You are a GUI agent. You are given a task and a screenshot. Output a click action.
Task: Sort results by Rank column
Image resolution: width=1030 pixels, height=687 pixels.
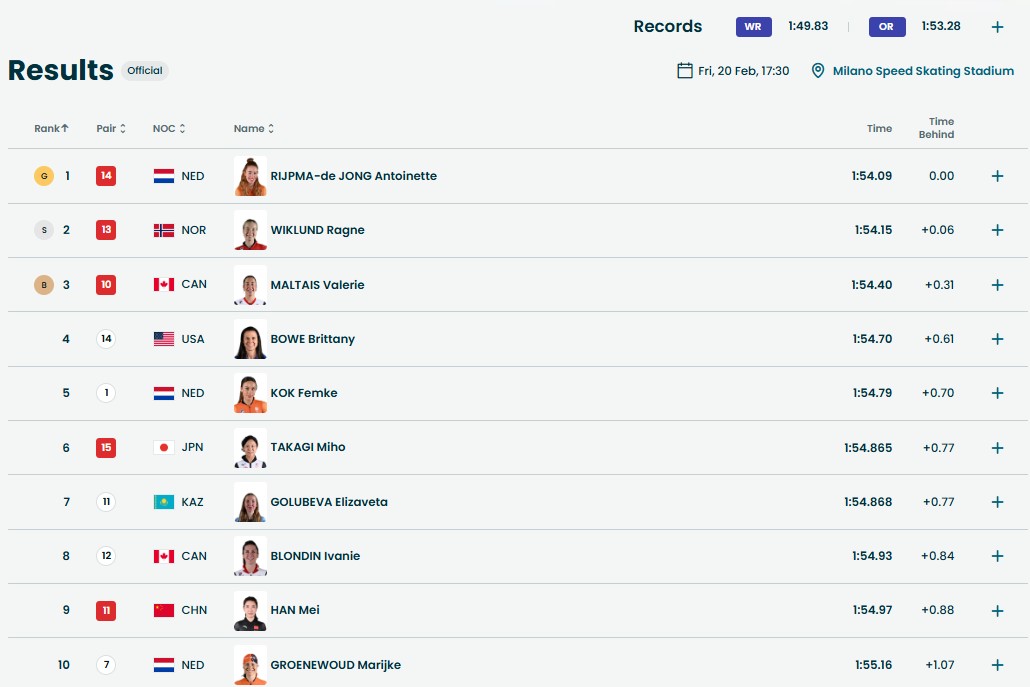pyautogui.click(x=52, y=128)
